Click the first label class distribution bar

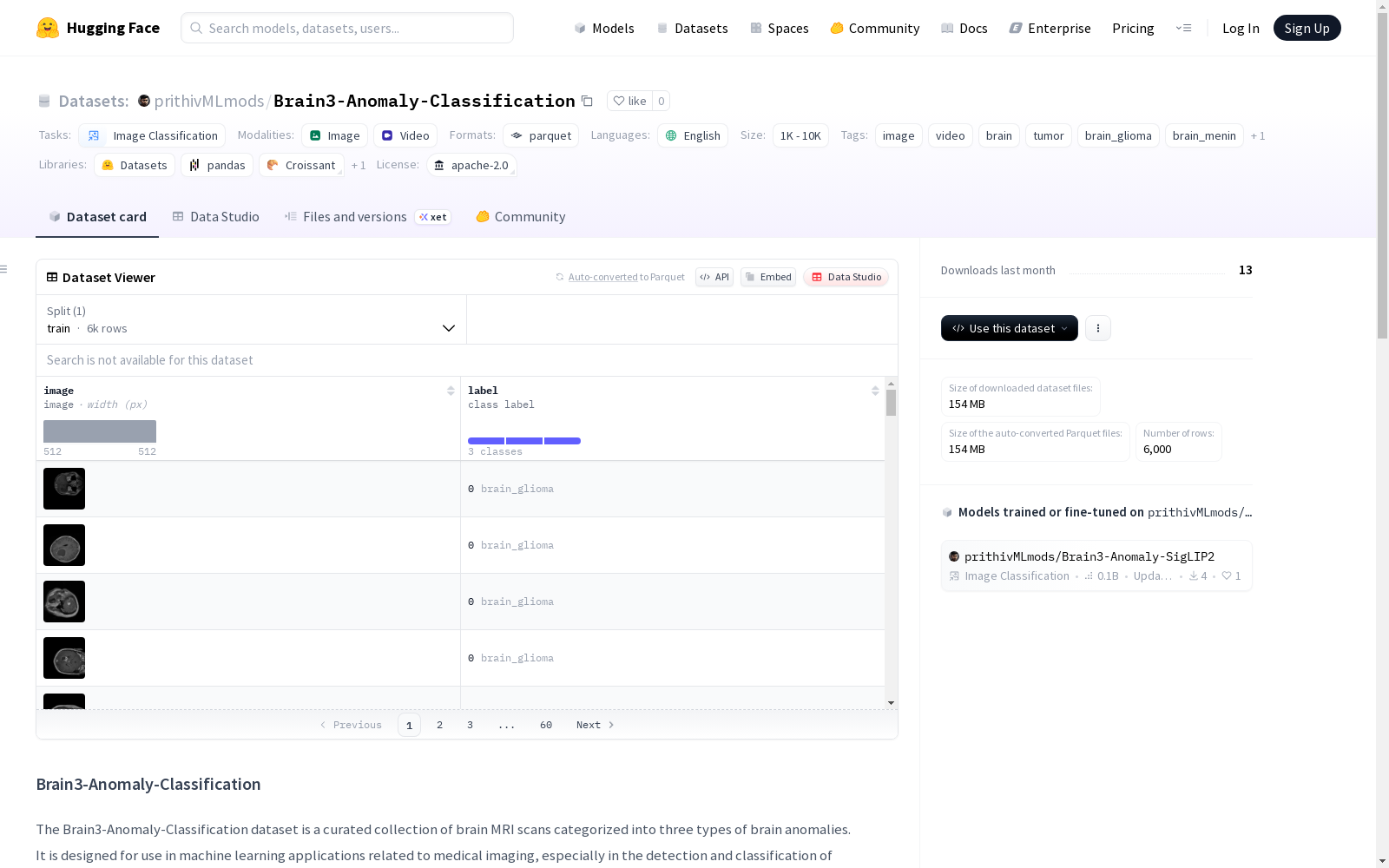(486, 441)
